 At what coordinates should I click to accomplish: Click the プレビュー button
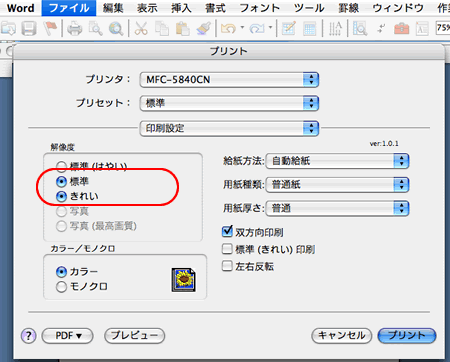pos(135,336)
